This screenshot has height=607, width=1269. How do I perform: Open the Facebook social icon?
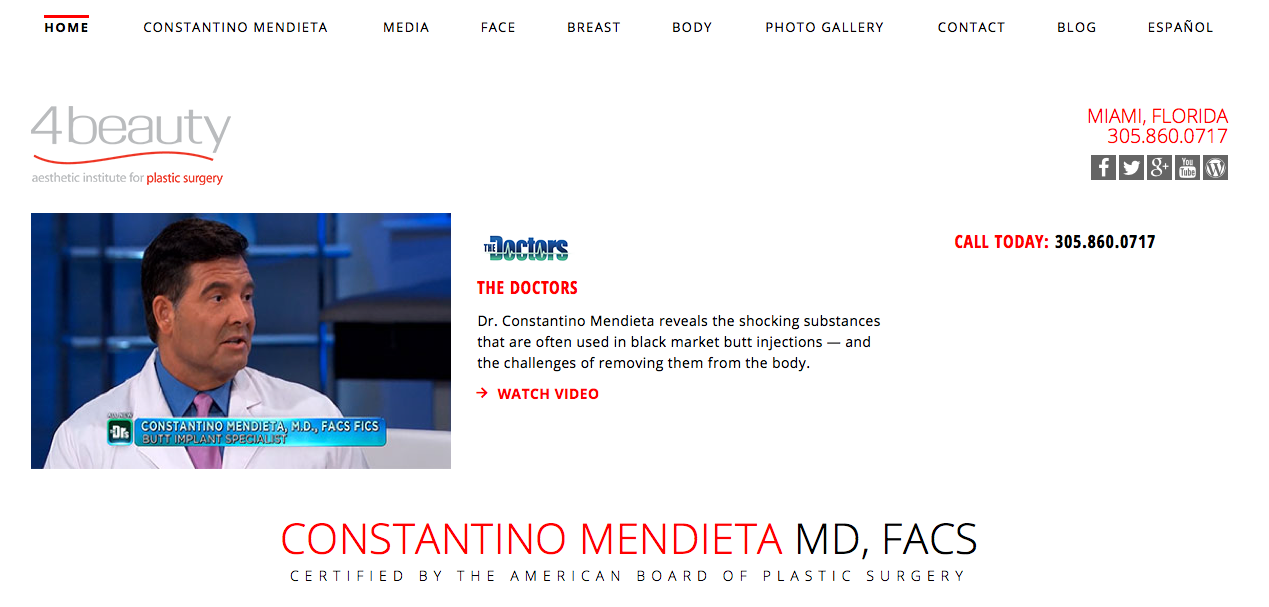[1103, 168]
